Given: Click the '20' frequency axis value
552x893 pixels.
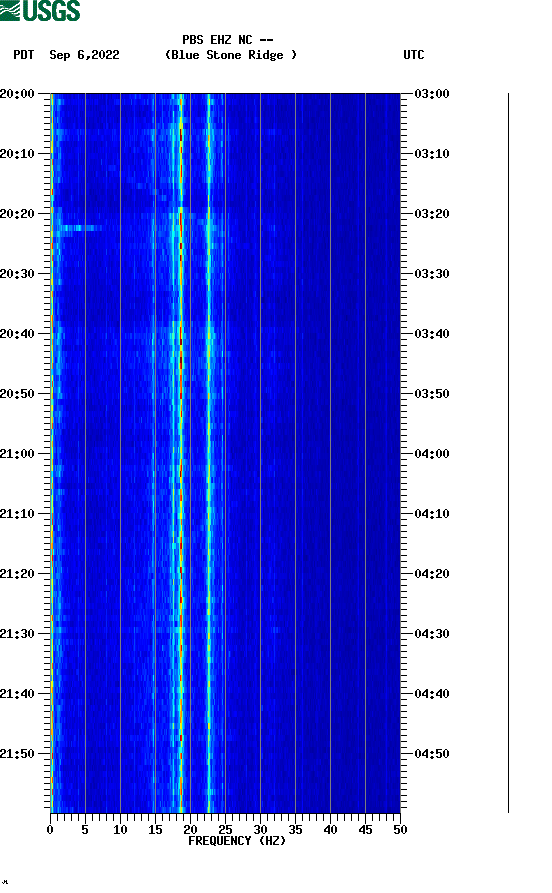Looking at the screenshot, I should pos(190,830).
